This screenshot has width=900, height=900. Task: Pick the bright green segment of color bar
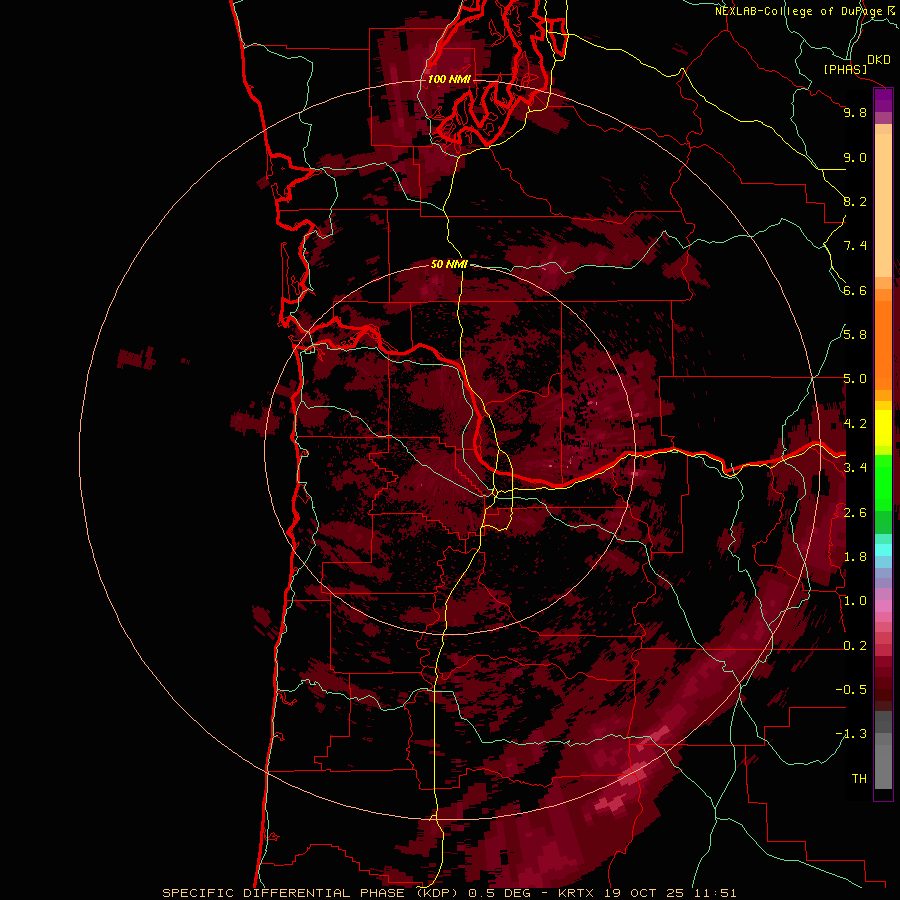point(883,483)
